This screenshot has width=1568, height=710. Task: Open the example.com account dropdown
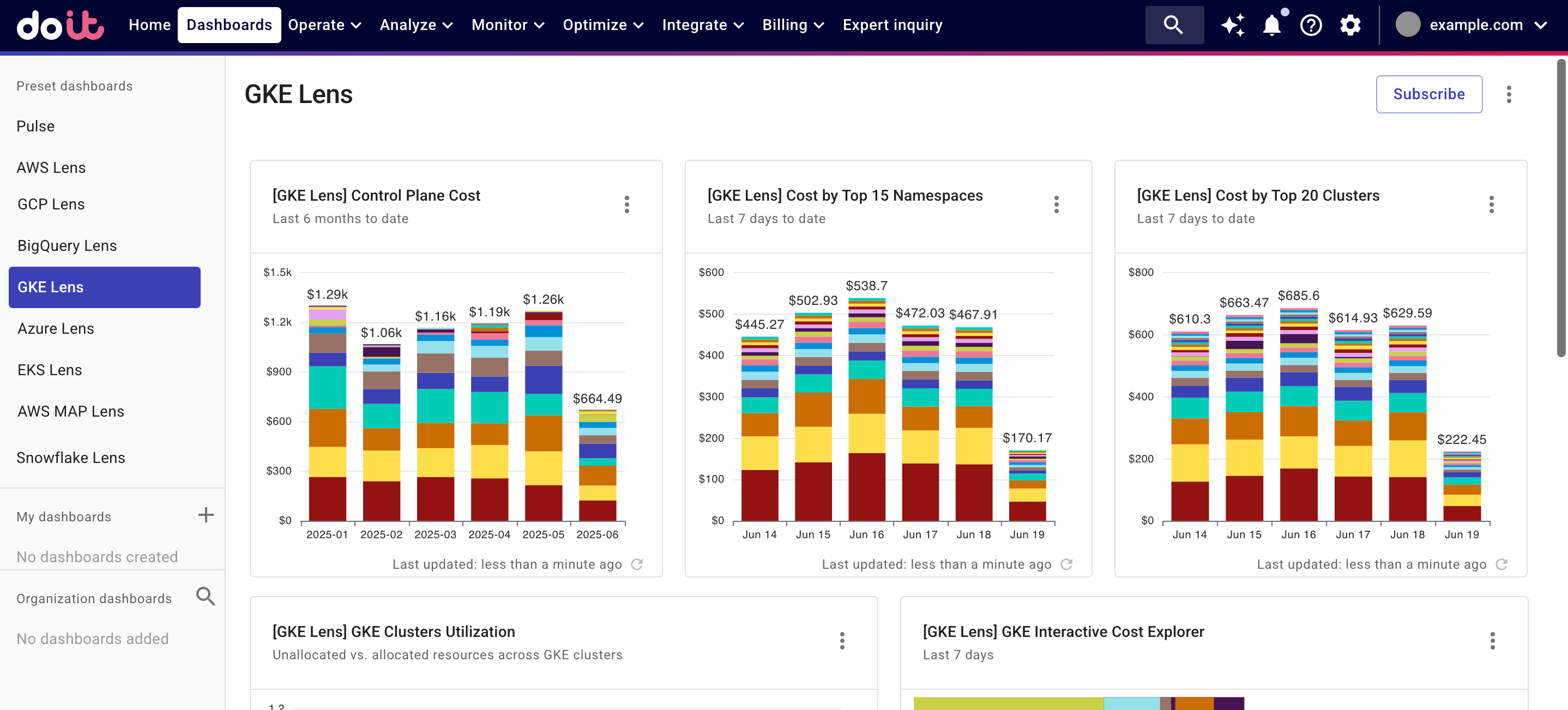tap(1471, 25)
